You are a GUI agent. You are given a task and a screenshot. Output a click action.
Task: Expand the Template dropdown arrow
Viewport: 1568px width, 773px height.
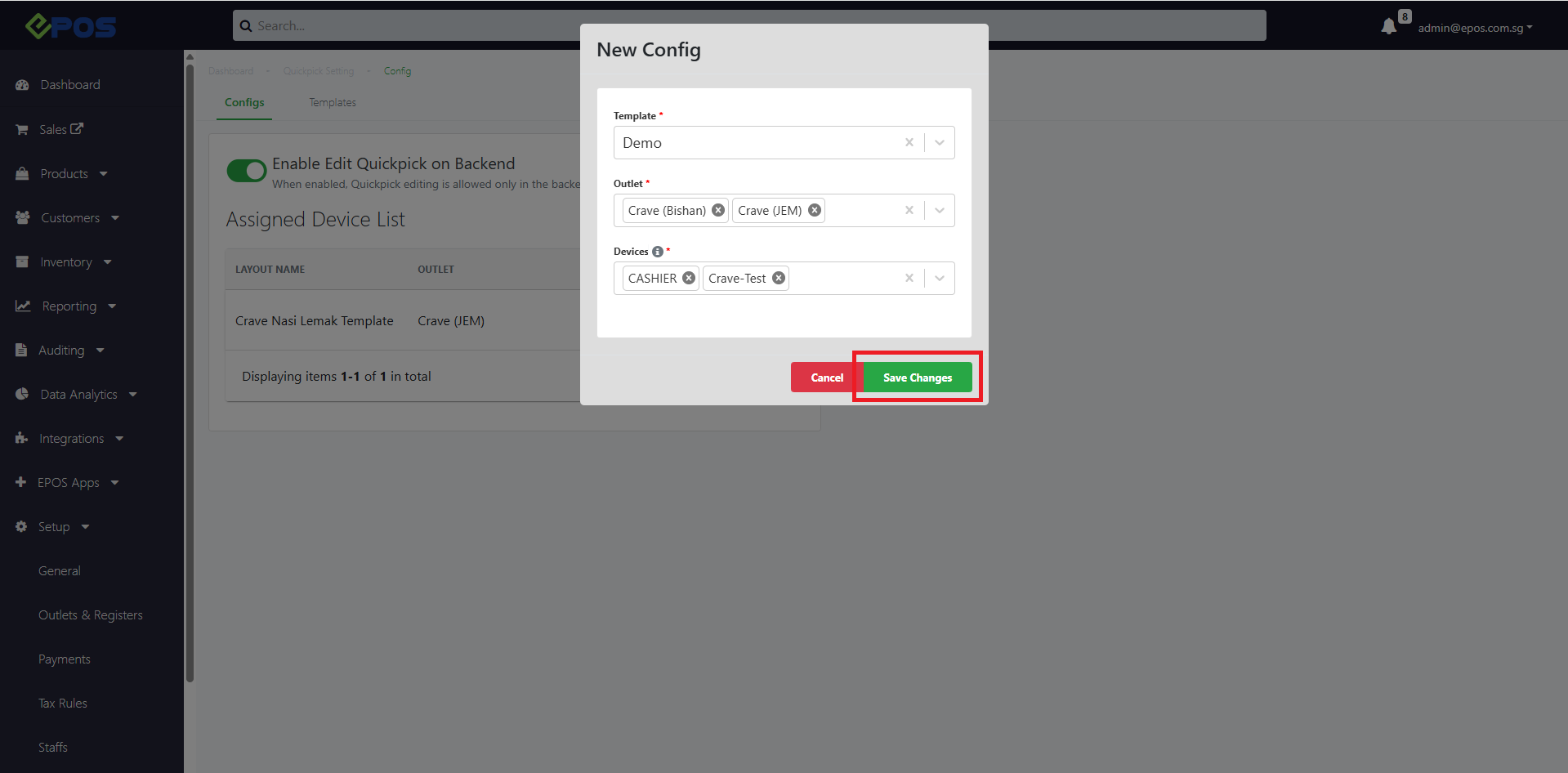pos(940,142)
